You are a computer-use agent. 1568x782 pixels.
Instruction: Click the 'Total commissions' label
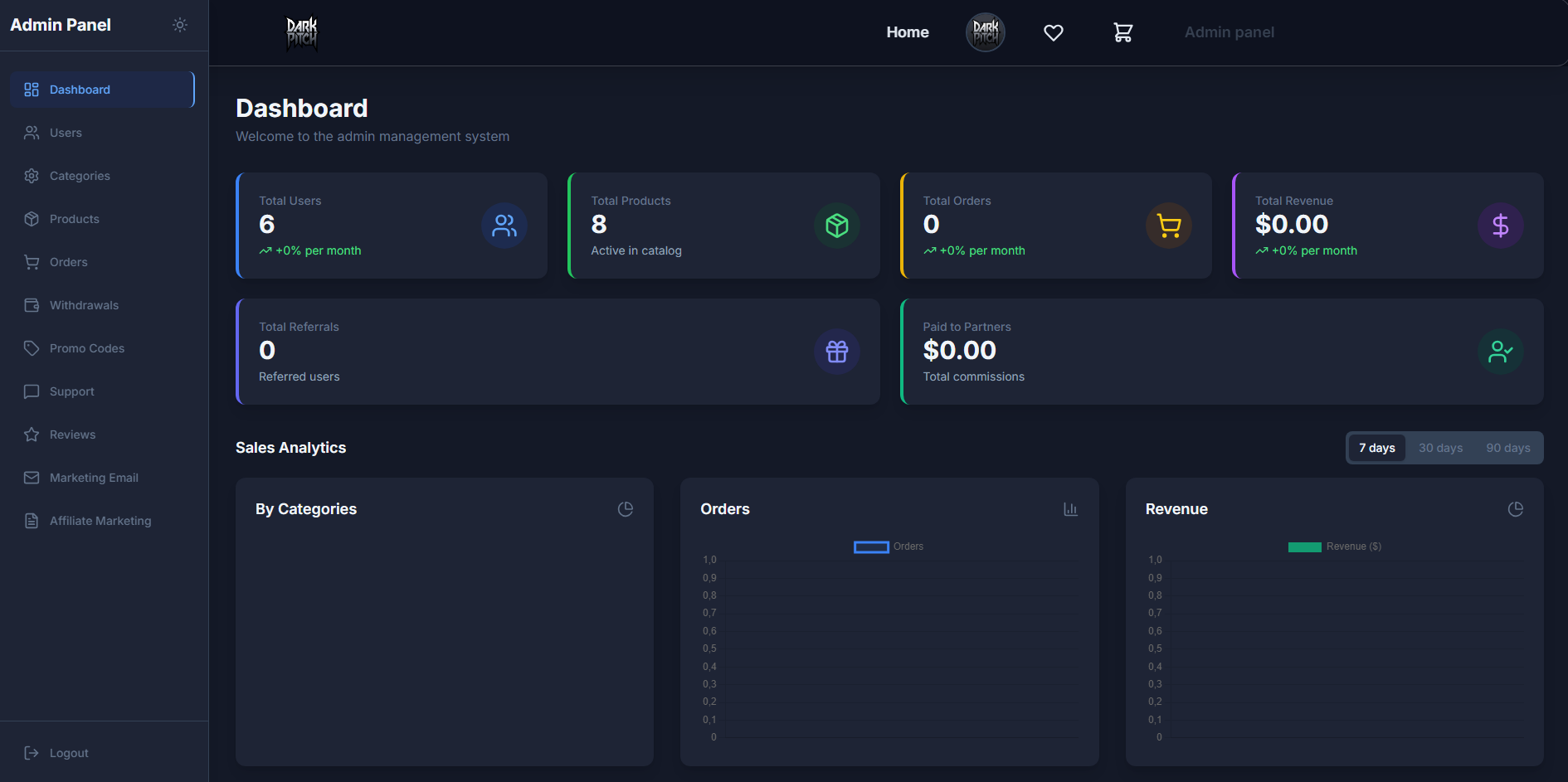[974, 376]
